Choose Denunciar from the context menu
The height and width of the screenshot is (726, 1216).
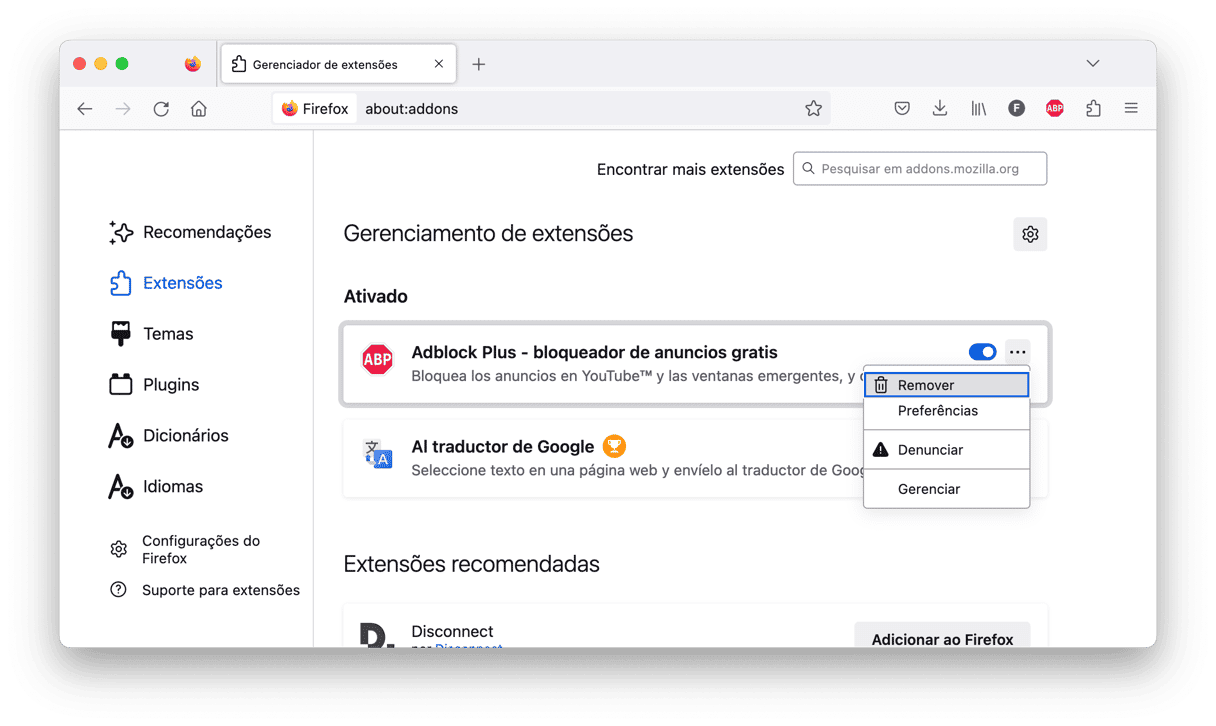947,450
